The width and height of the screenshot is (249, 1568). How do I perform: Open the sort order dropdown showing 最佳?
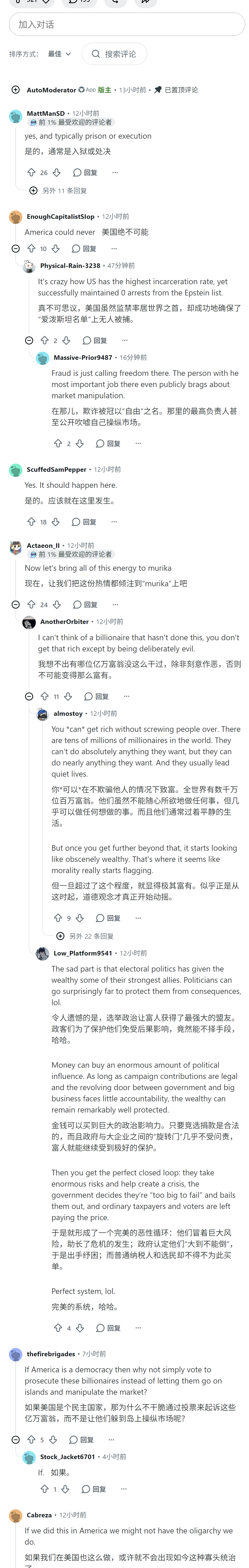click(x=59, y=54)
